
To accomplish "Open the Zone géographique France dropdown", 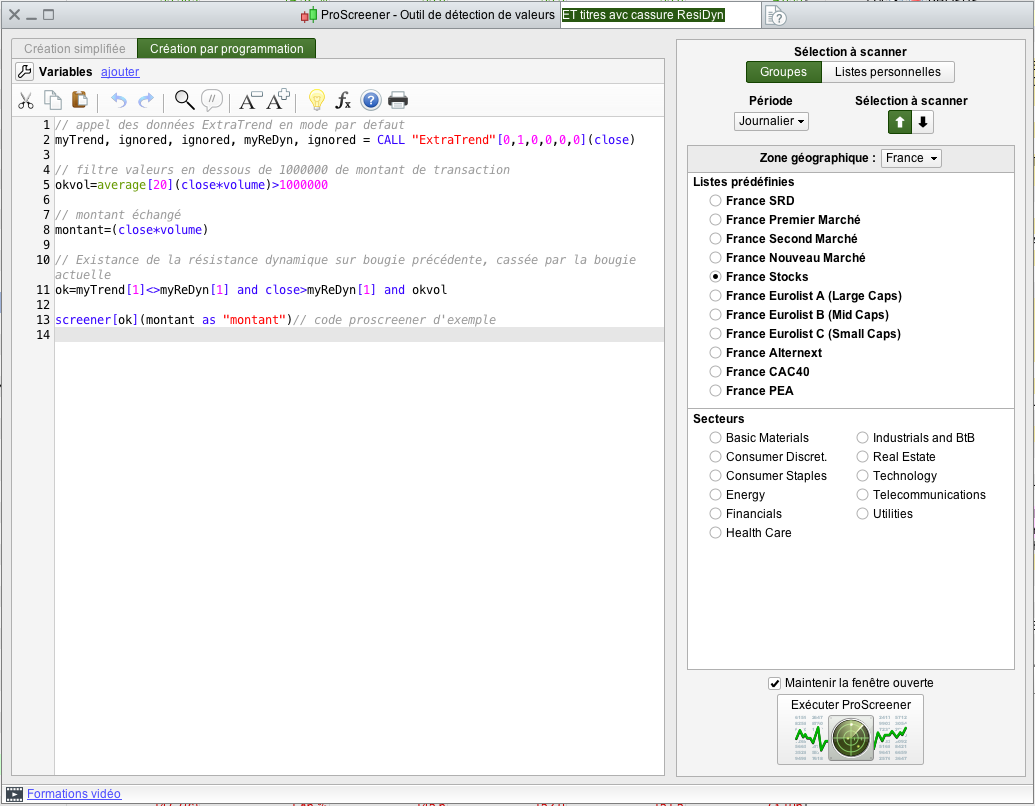I will coord(911,158).
